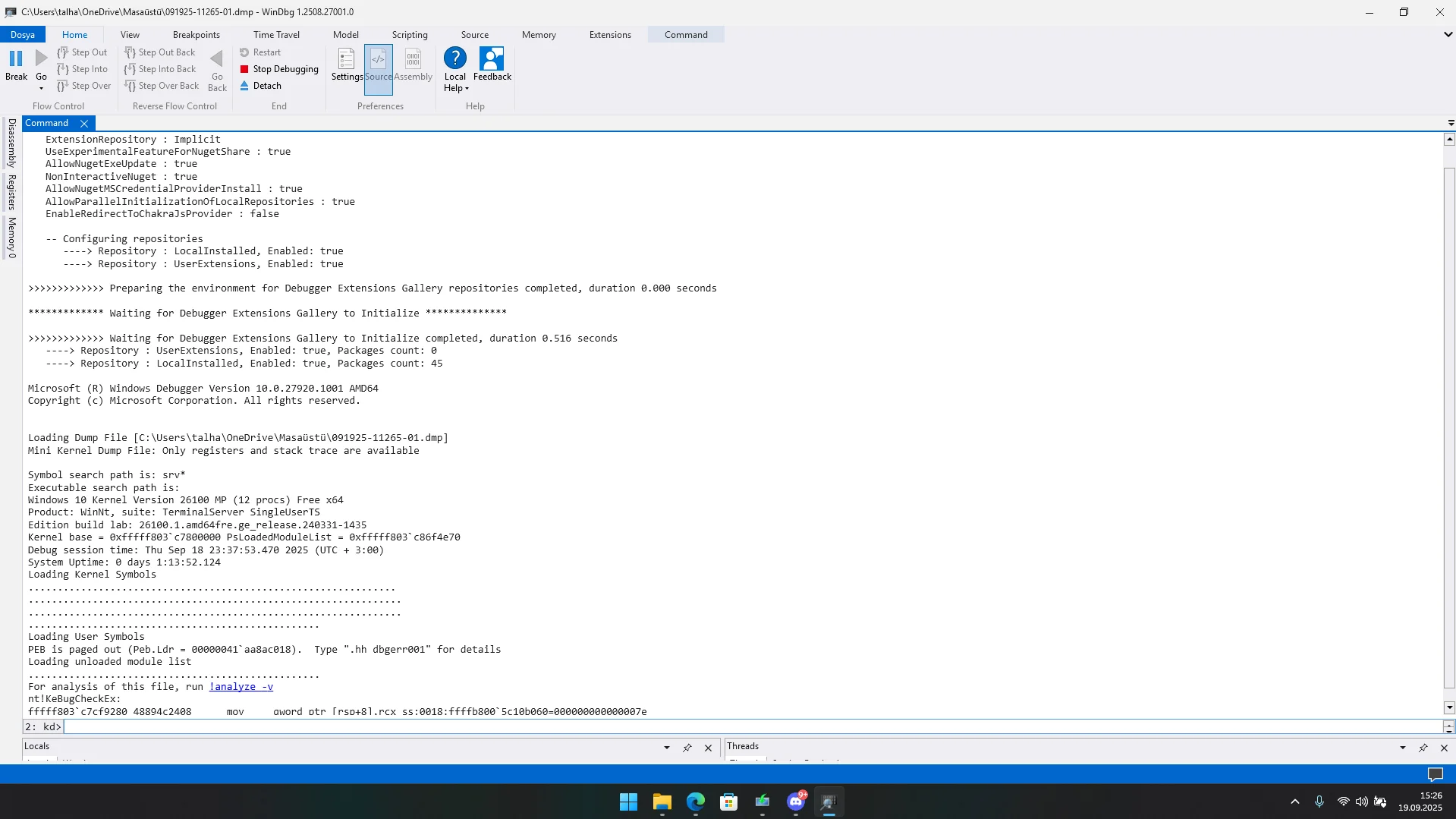Close the Threads panel

1444,748
